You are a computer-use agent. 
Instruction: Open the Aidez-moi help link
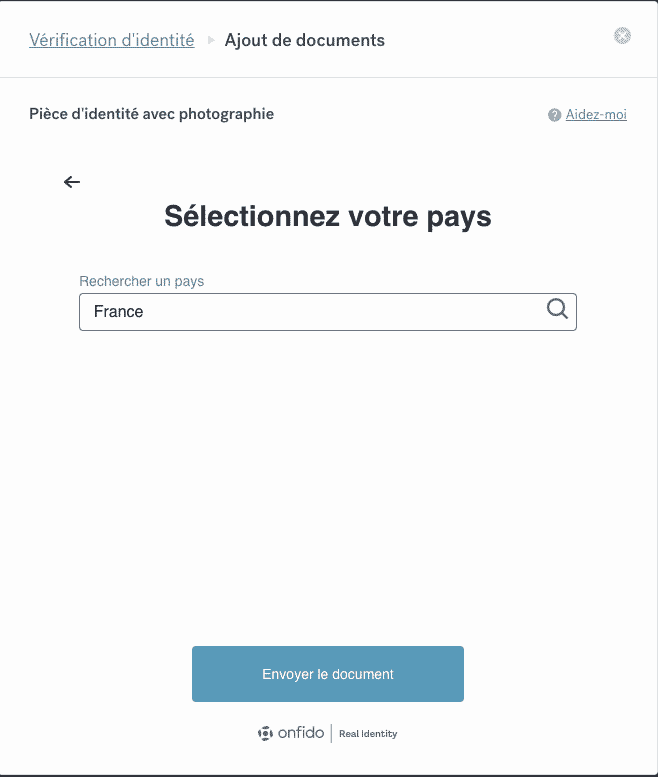point(596,114)
